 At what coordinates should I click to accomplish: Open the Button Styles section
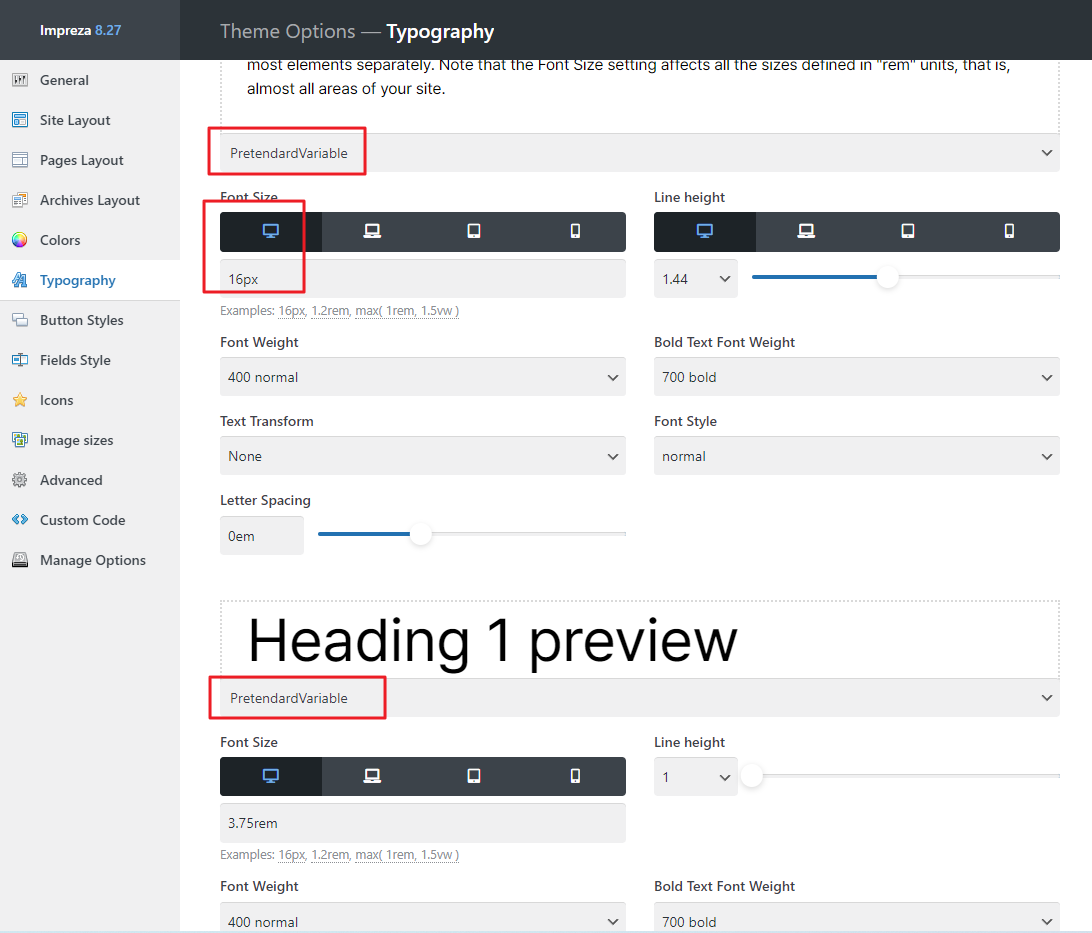pyautogui.click(x=90, y=320)
